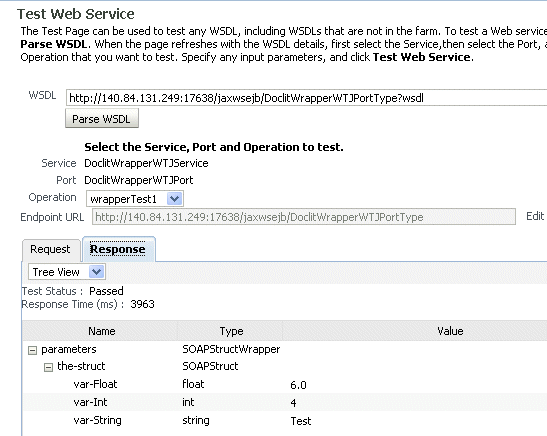Select the var-Int row in tree
The width and height of the screenshot is (547, 436).
[284, 402]
